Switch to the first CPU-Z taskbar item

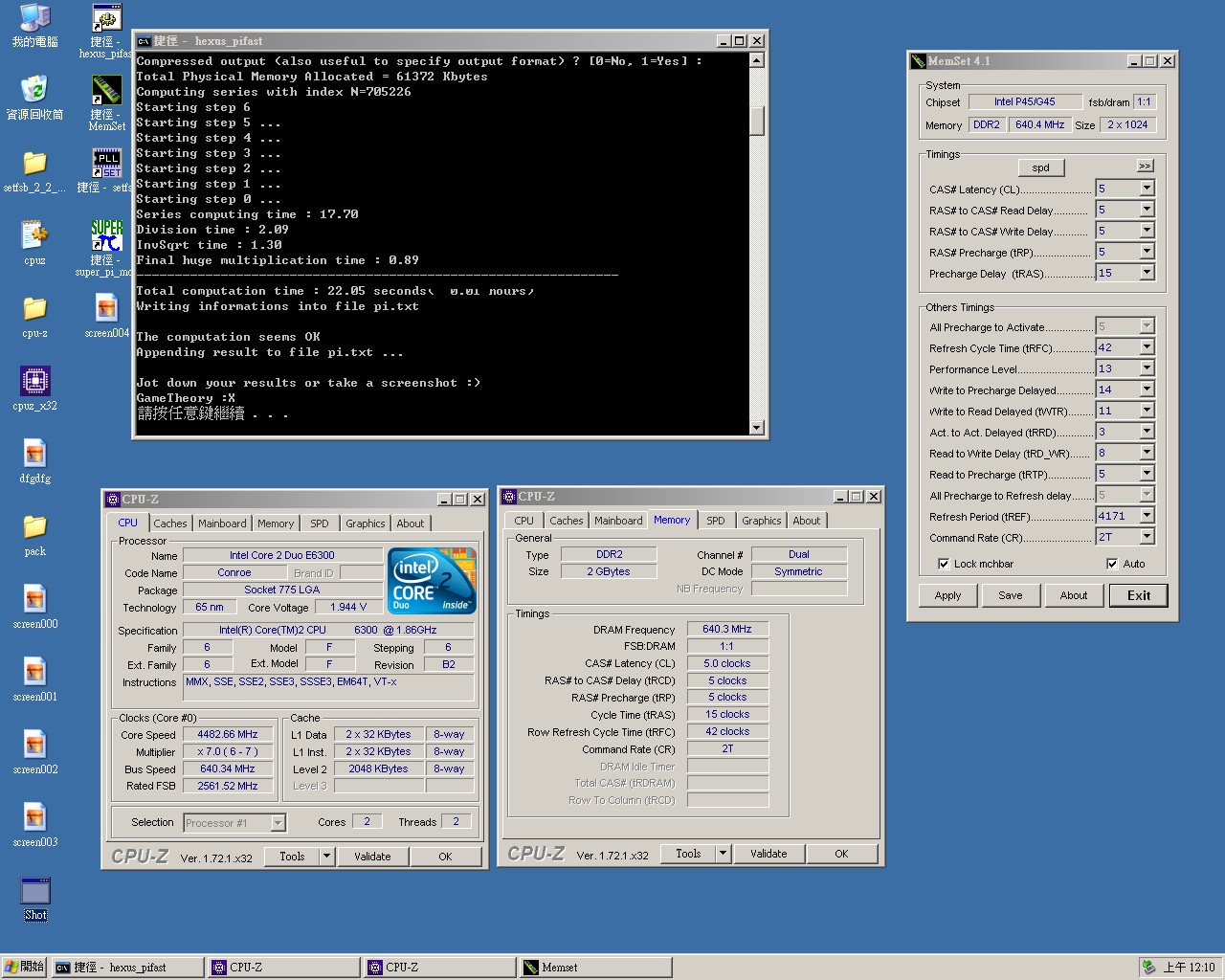click(x=284, y=968)
